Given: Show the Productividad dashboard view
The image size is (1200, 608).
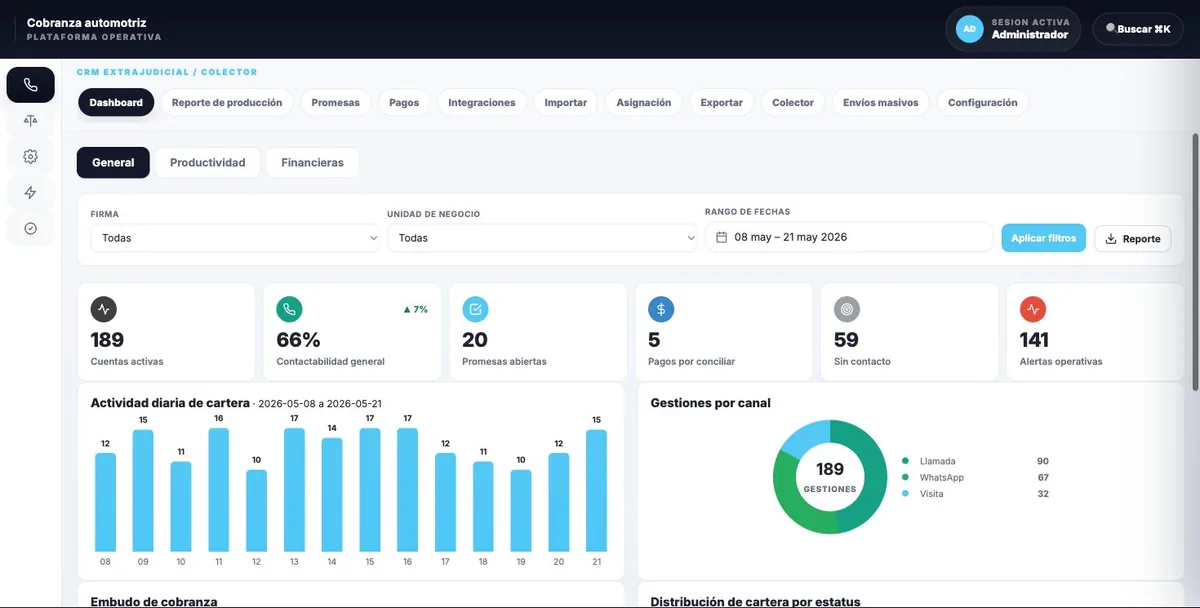Looking at the screenshot, I should tap(208, 162).
